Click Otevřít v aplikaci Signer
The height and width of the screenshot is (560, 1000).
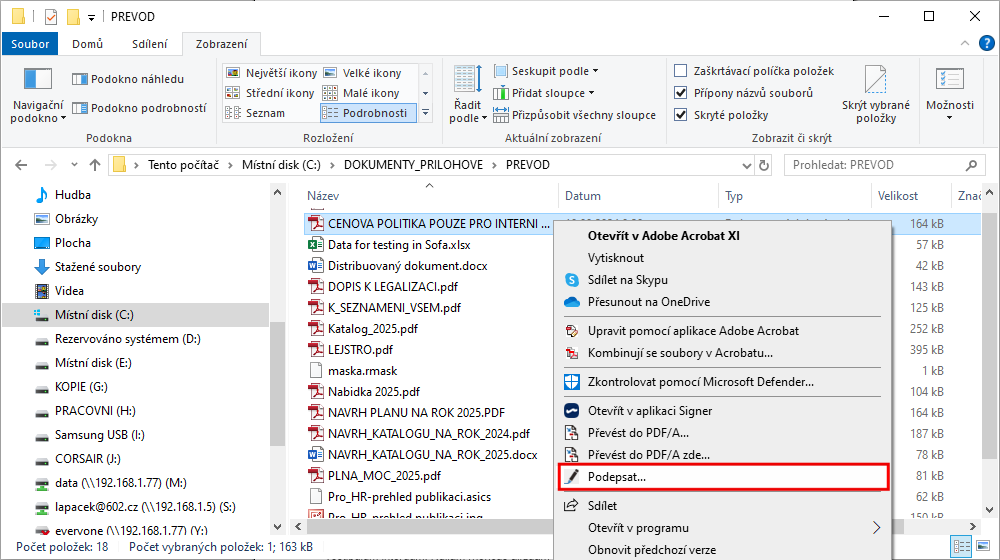tap(650, 411)
